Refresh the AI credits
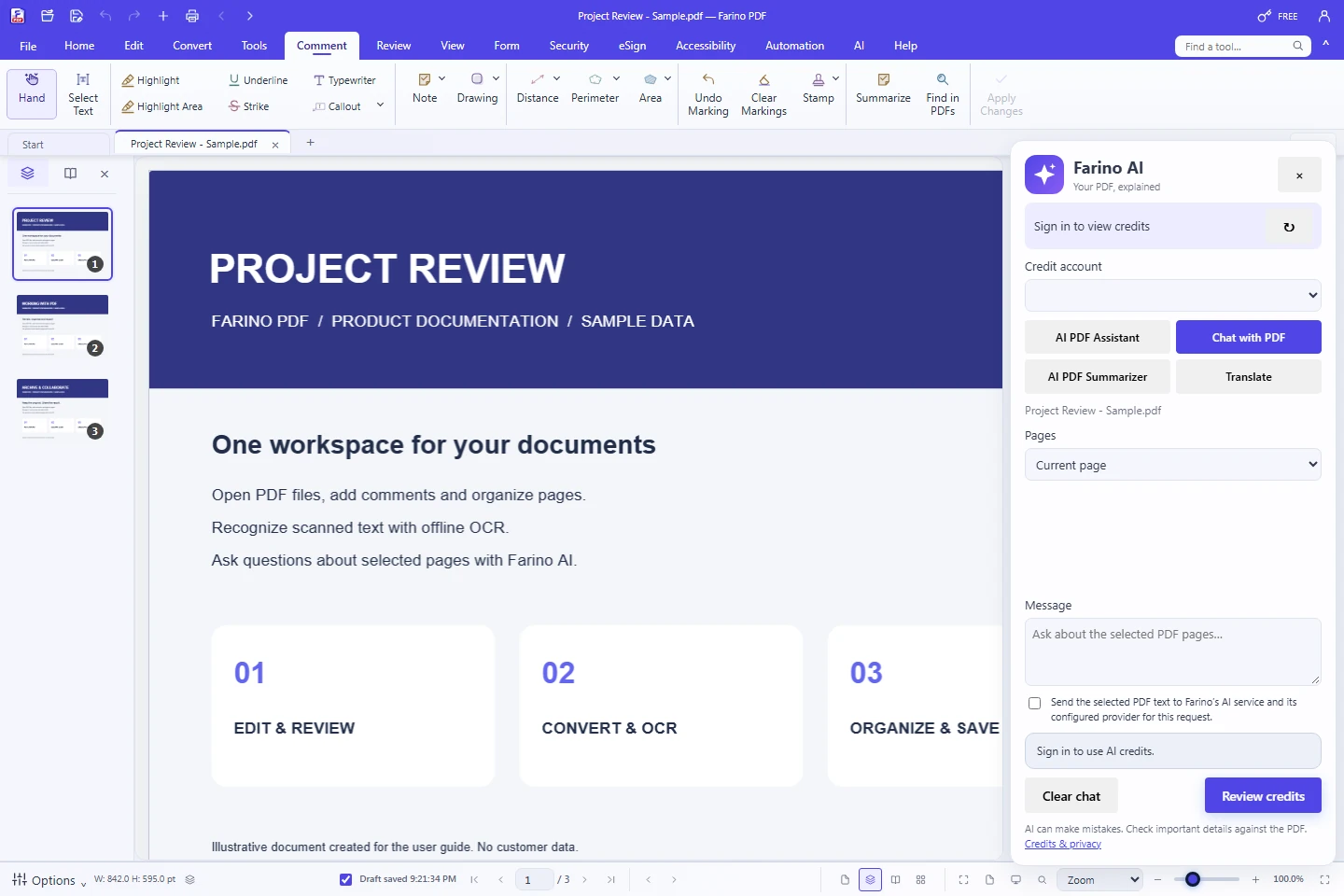Screen dimensions: 1344x896 pyautogui.click(x=1289, y=227)
